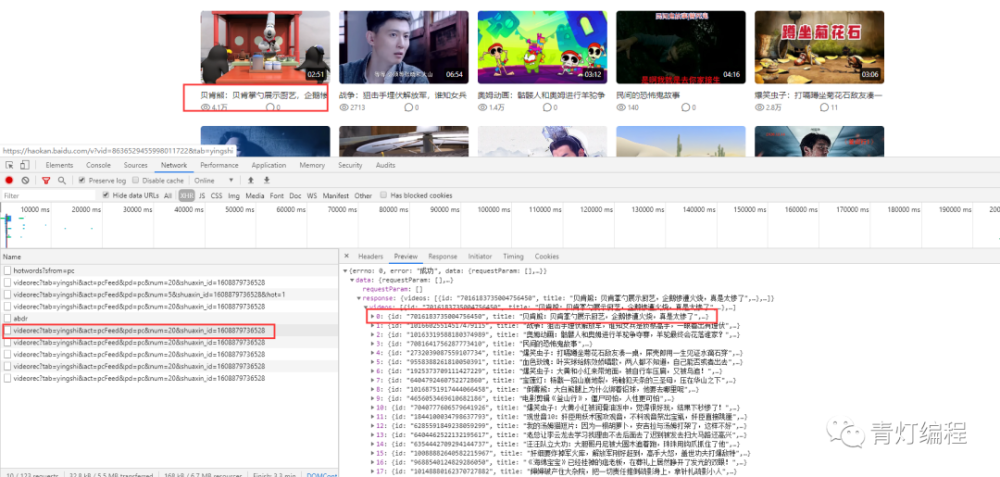The image size is (1000, 477).
Task: Enable the Disable cache checkbox
Action: point(137,180)
